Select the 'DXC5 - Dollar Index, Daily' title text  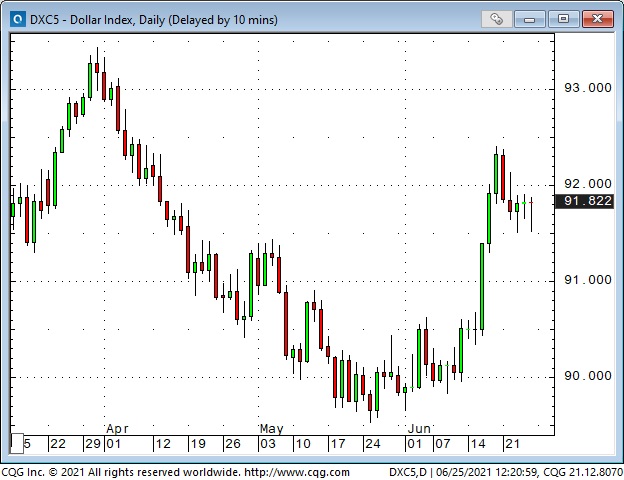97,20
